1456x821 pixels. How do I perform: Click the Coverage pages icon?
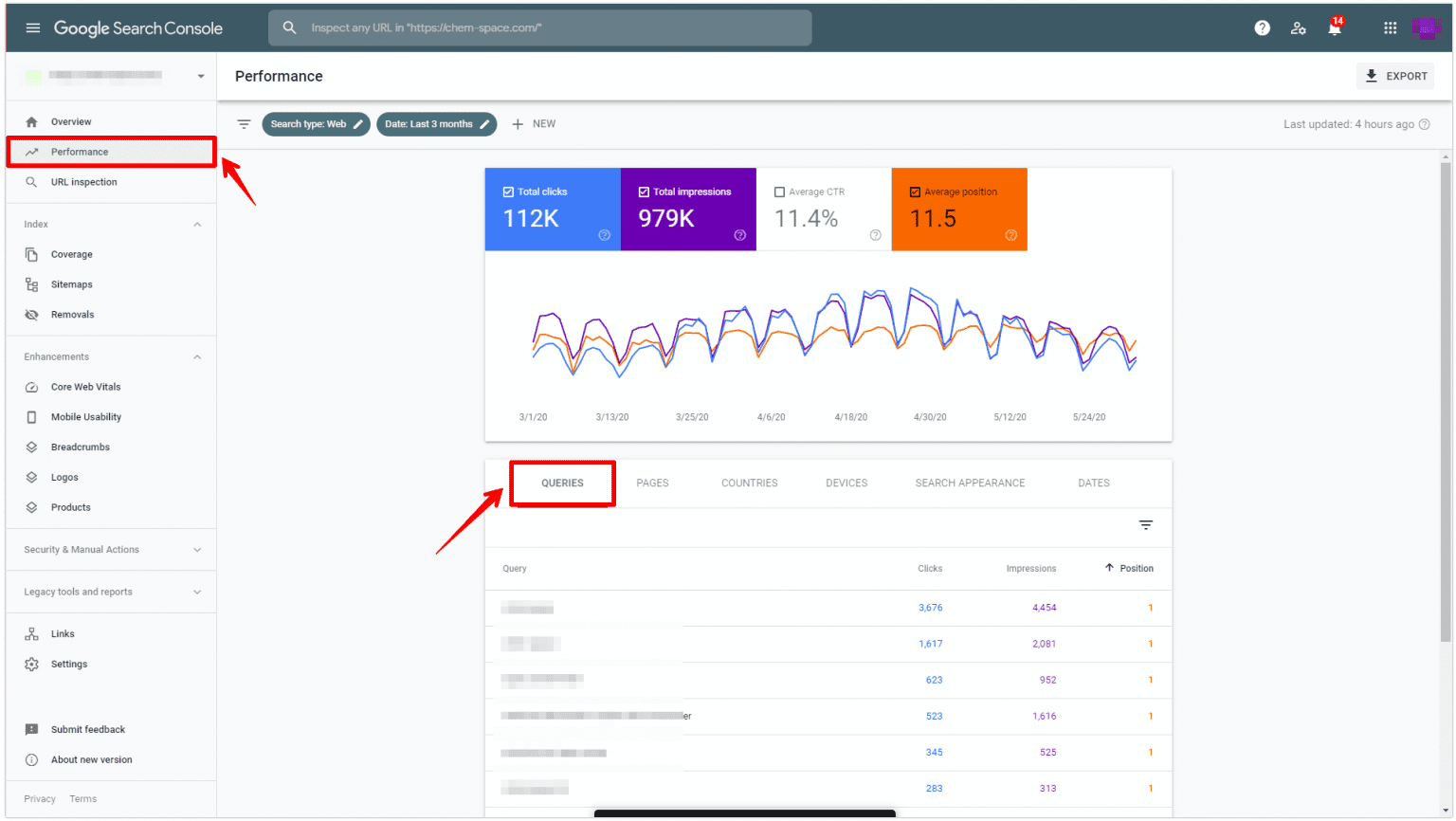coord(31,254)
